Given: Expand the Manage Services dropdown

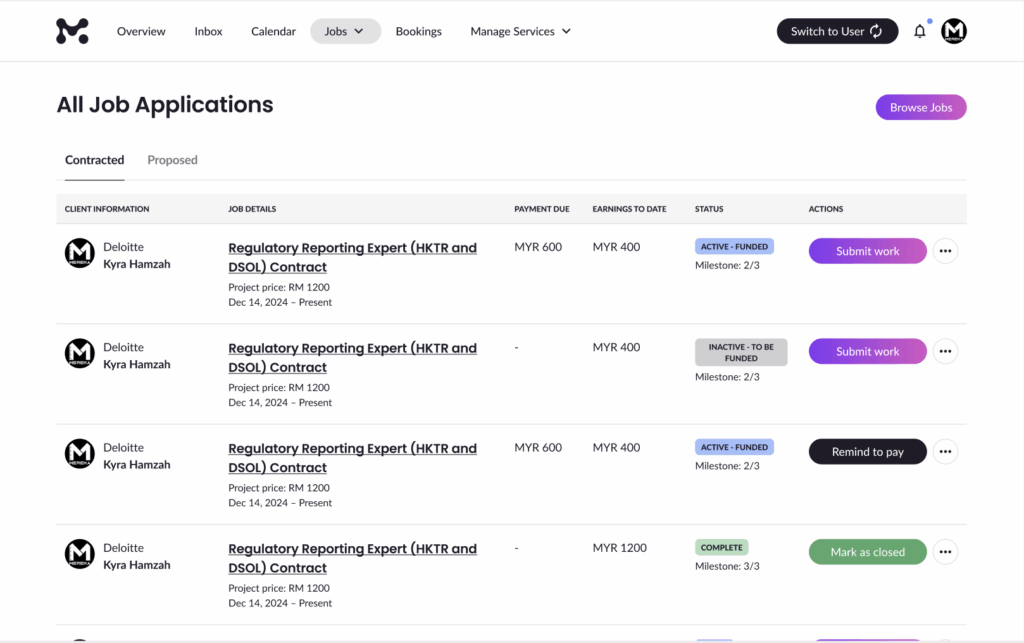Looking at the screenshot, I should 520,31.
